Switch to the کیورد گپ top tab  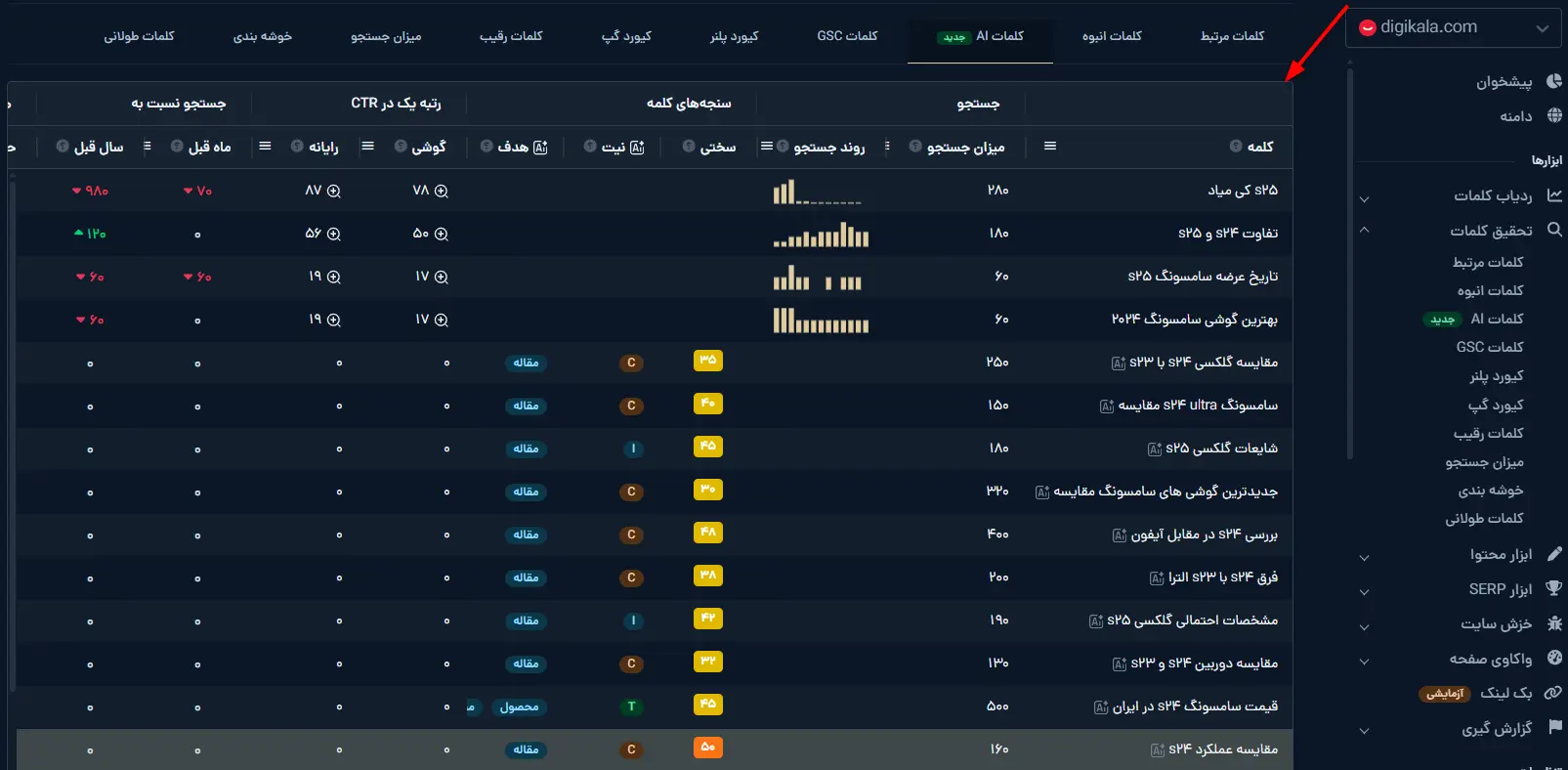[626, 36]
